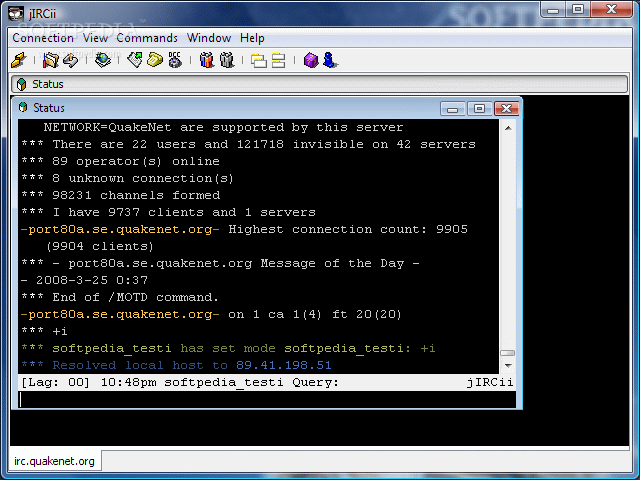Click the jIRCii application icon in title bar
Viewport: 640px width, 480px height.
click(x=16, y=13)
